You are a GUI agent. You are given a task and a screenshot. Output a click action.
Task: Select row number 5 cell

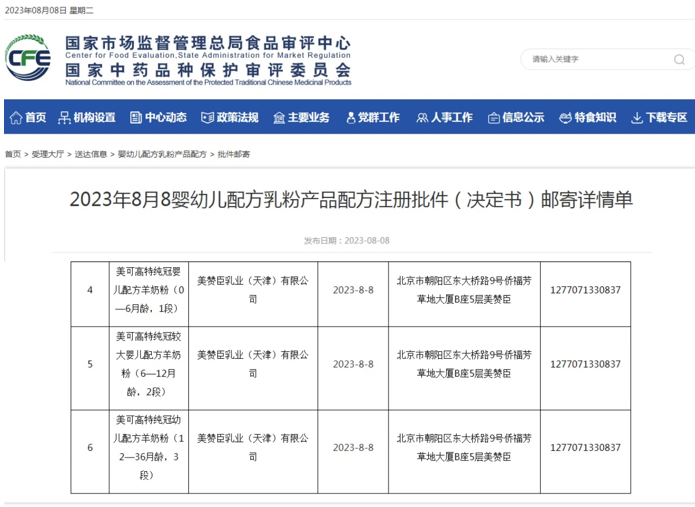point(90,368)
